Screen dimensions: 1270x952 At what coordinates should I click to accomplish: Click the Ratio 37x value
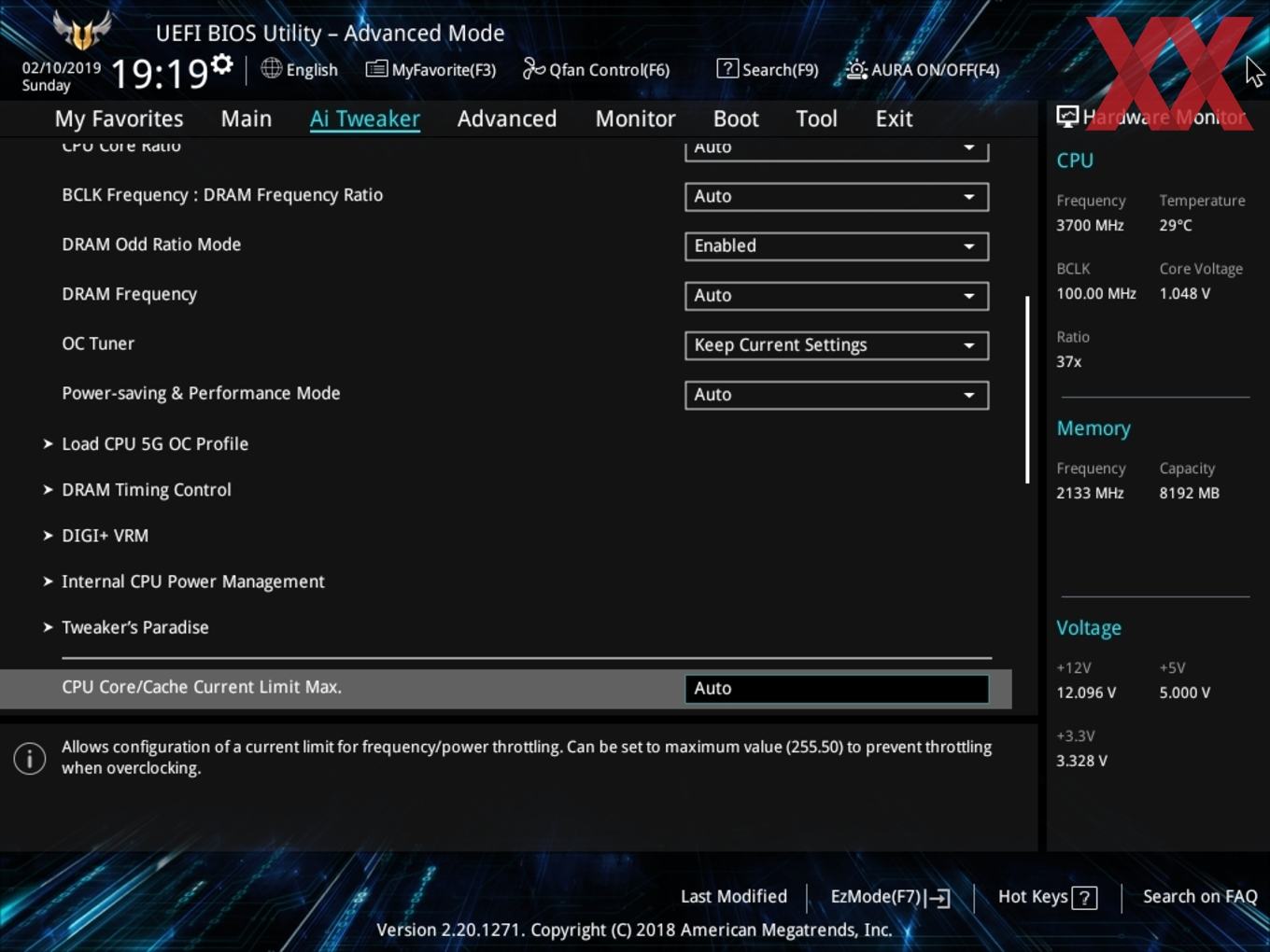pyautogui.click(x=1069, y=361)
